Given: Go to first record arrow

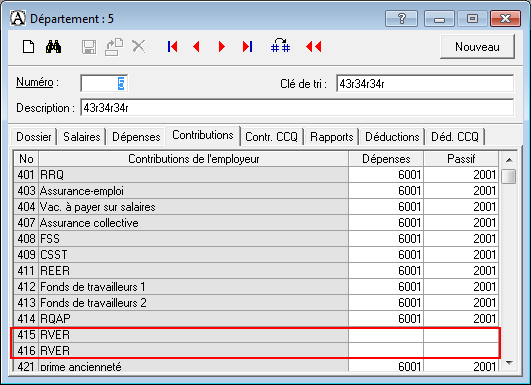Looking at the screenshot, I should pos(172,46).
